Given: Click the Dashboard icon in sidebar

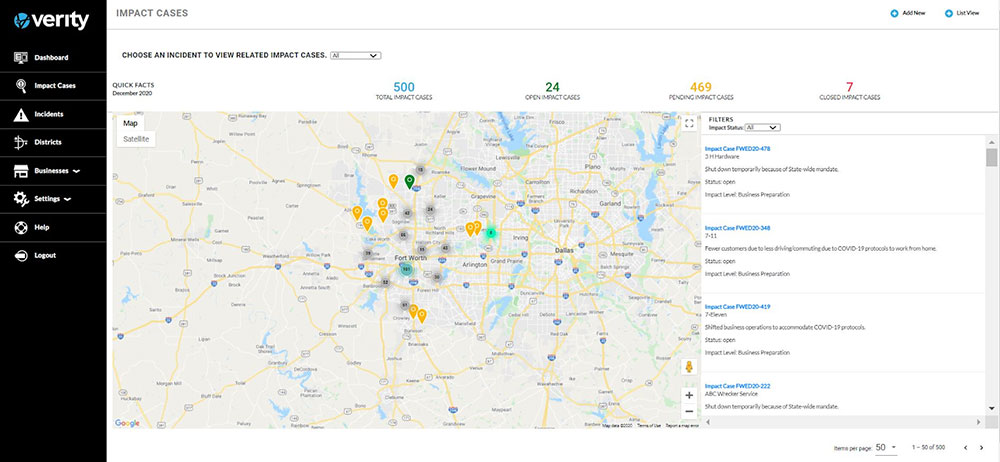Looking at the screenshot, I should [x=21, y=58].
